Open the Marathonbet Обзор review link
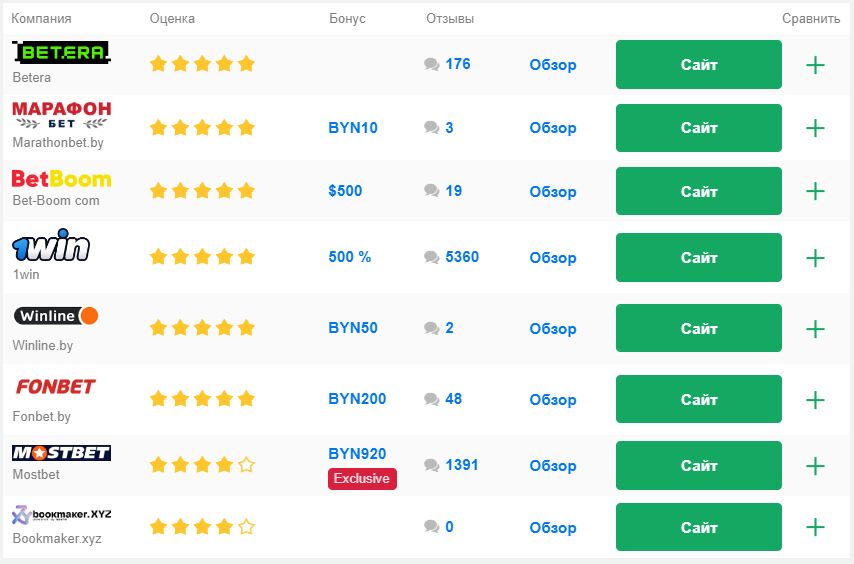The width and height of the screenshot is (854, 564). click(553, 128)
